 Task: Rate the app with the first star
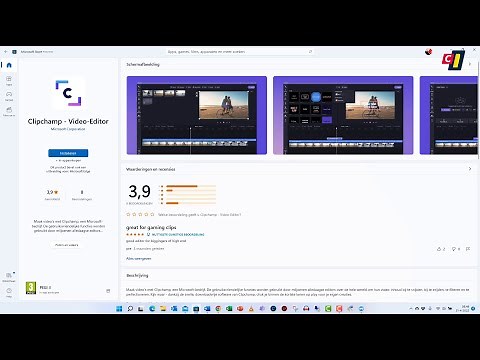tap(128, 214)
